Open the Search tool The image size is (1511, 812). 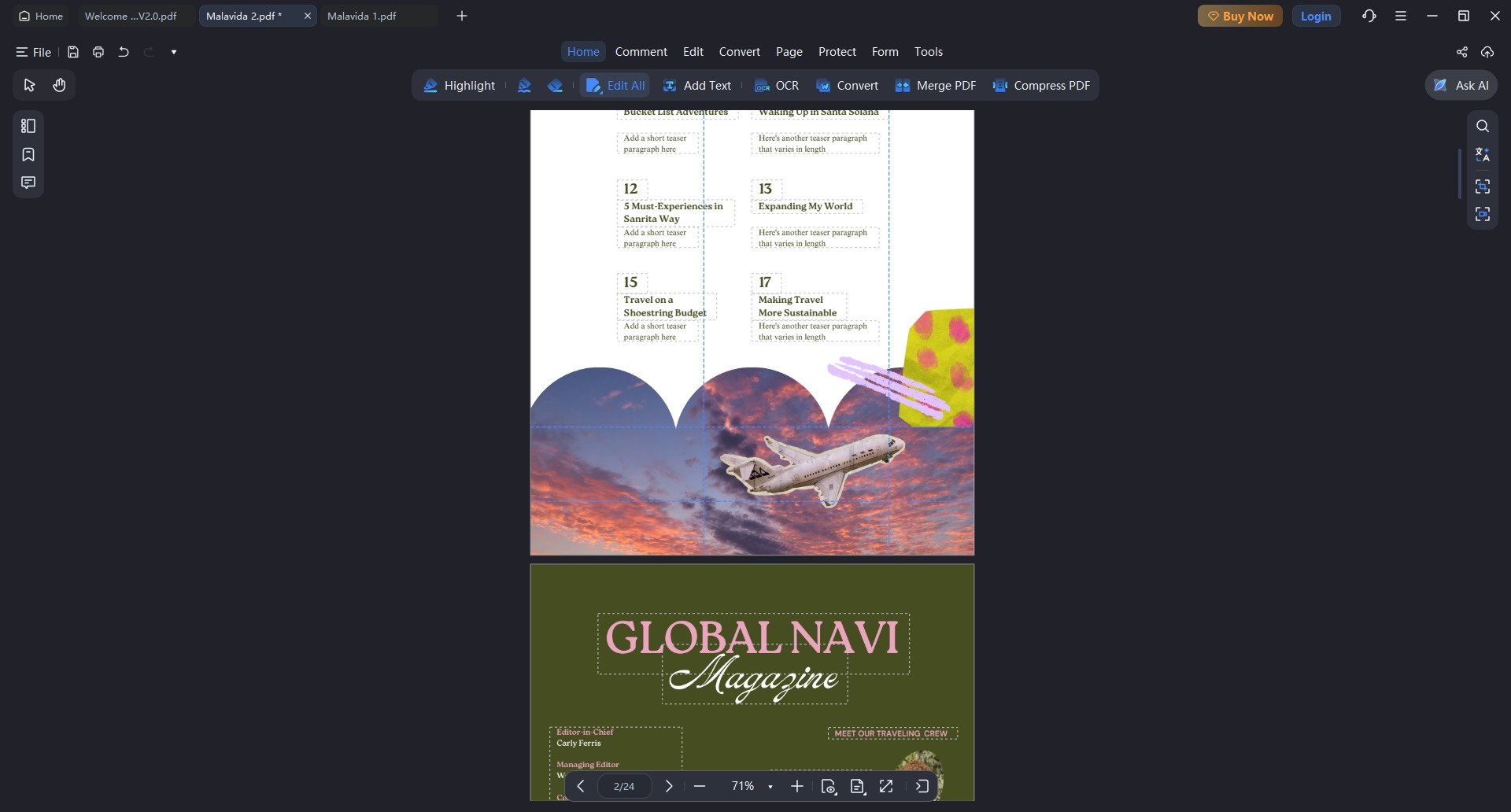1483,126
